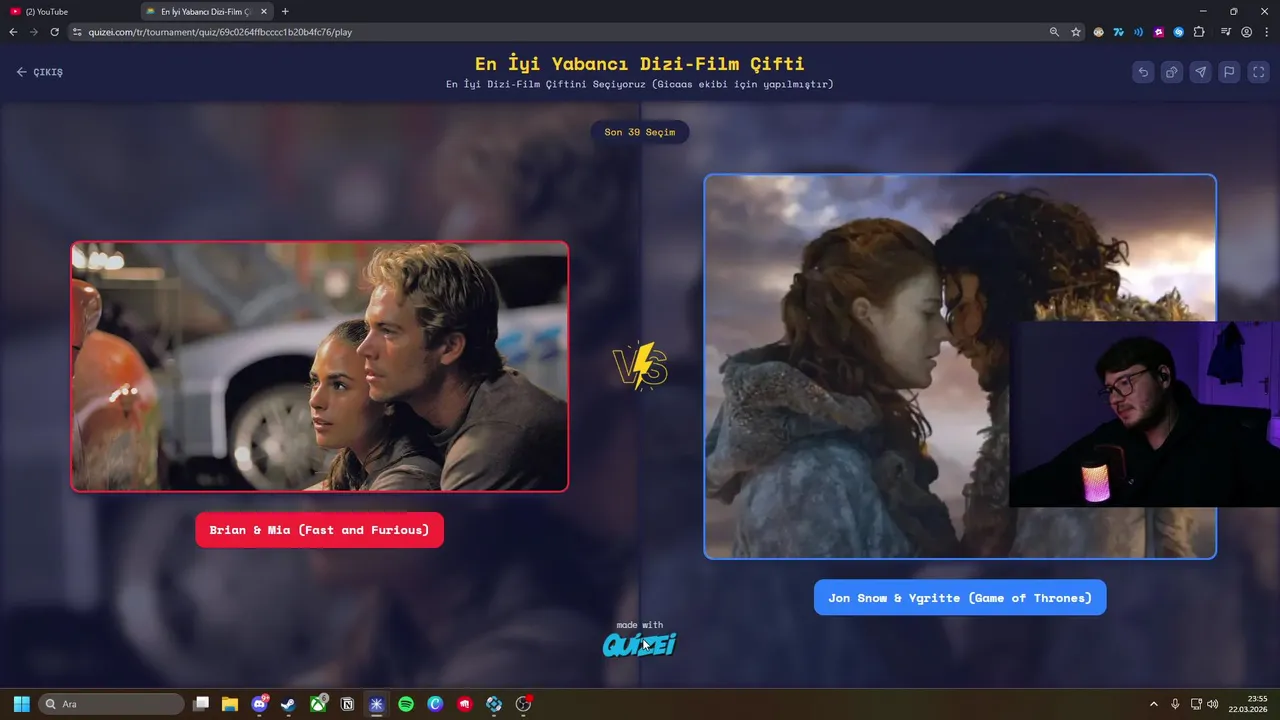Click the paper plane share icon

[x=1201, y=72]
